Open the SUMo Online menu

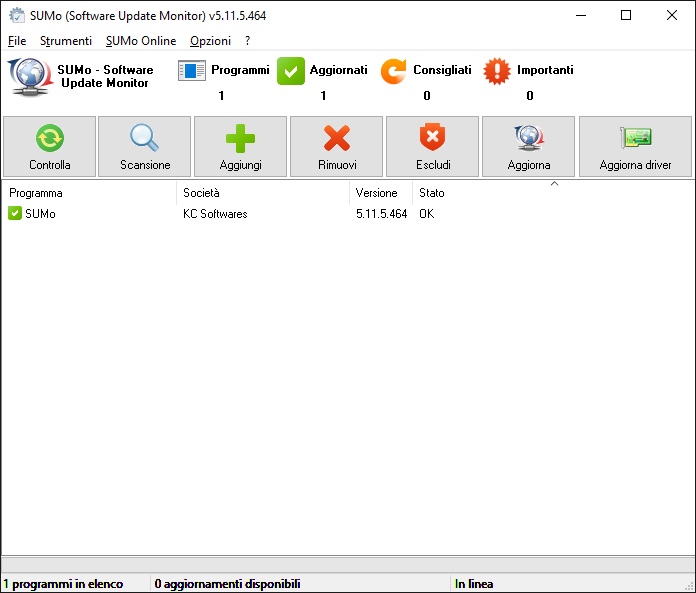[x=141, y=41]
